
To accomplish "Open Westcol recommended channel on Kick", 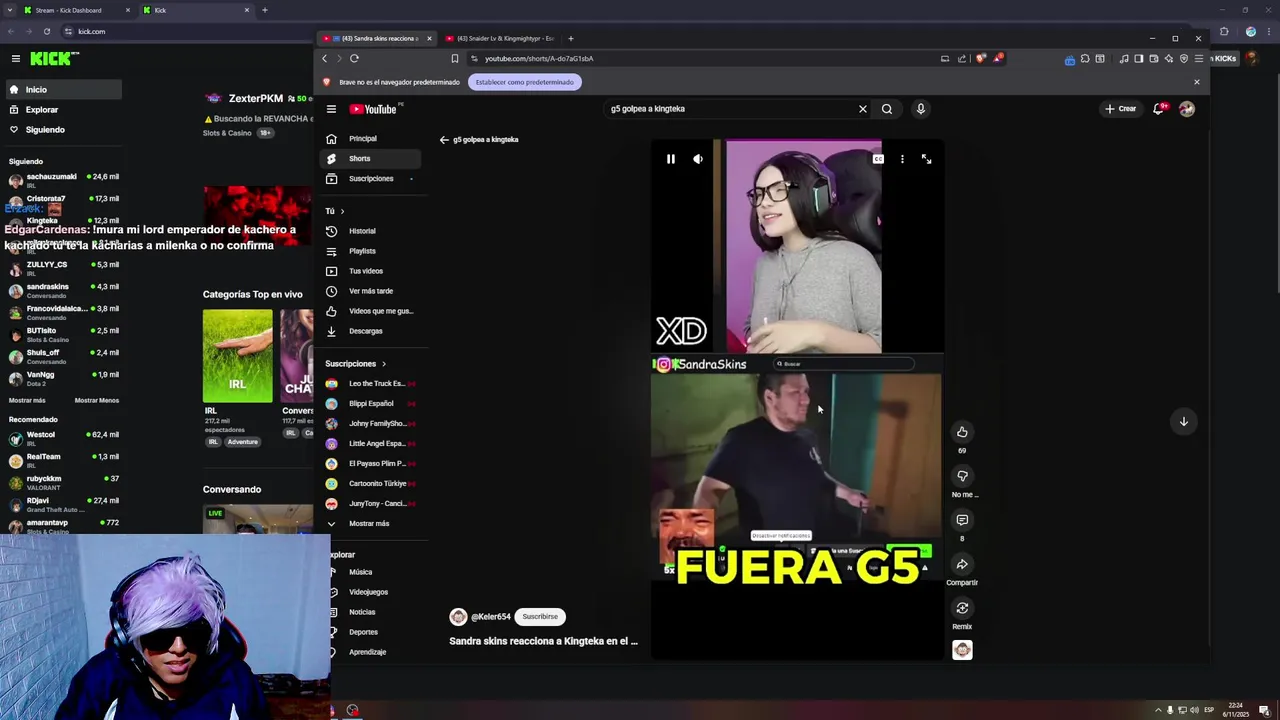I will [x=62, y=437].
